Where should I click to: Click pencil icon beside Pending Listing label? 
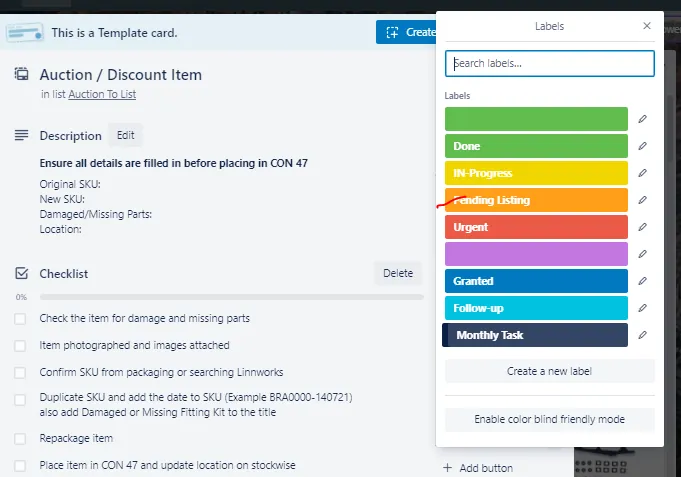(x=642, y=200)
